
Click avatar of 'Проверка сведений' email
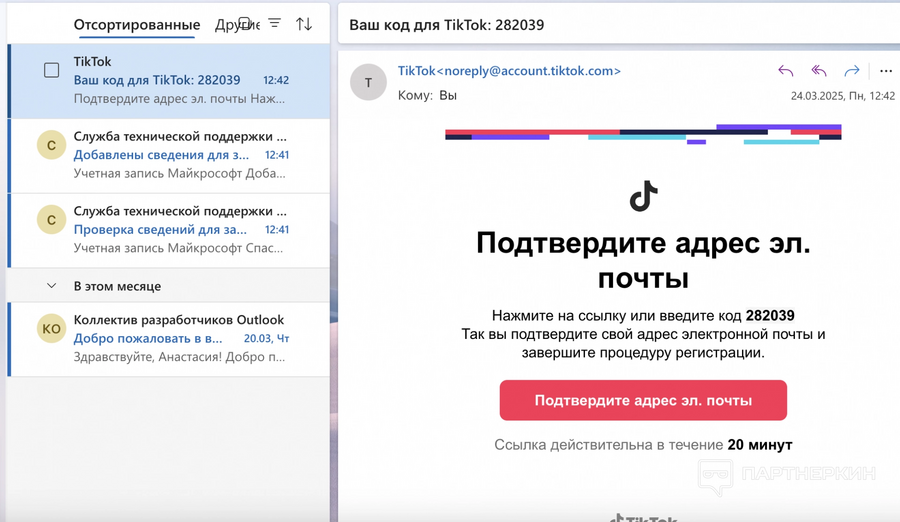pos(51,220)
